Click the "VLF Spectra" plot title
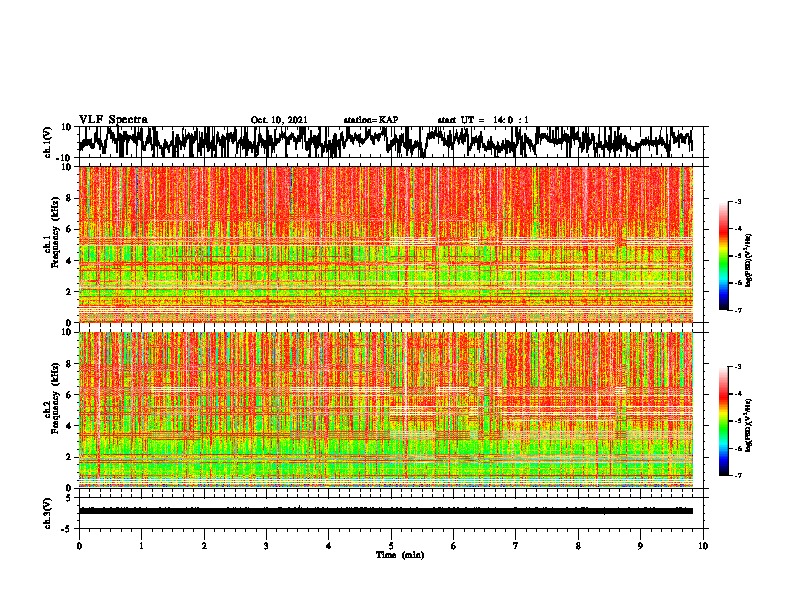The height and width of the screenshot is (612, 792). tap(113, 120)
